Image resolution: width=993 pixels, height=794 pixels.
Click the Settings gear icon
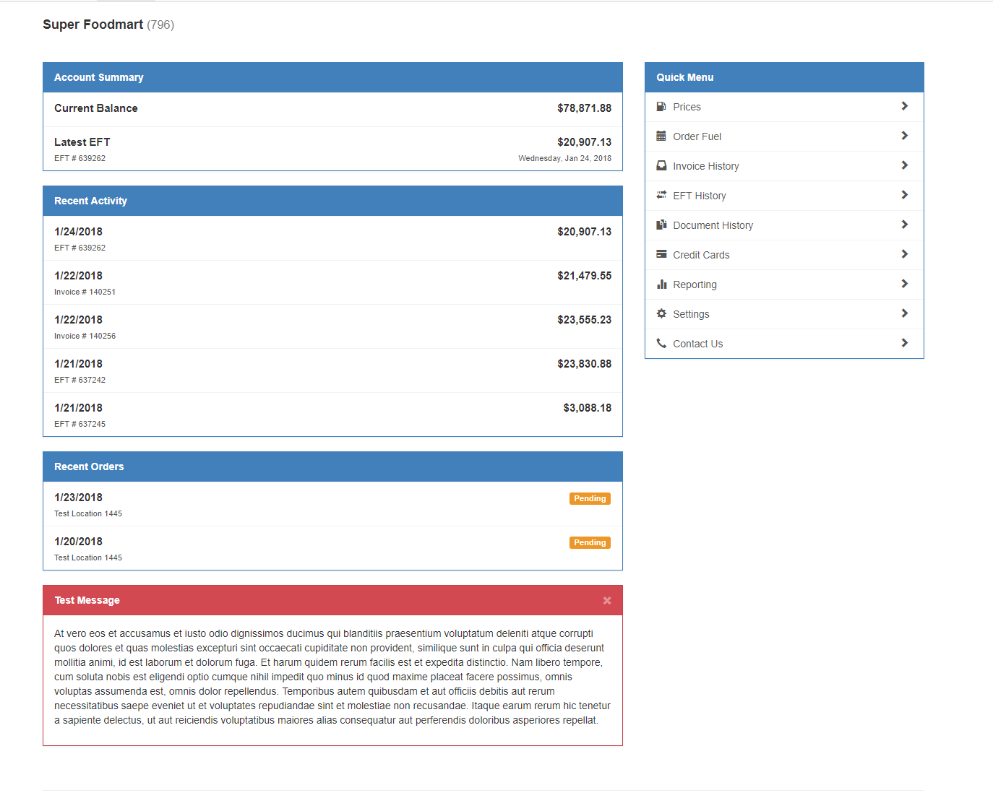[661, 313]
